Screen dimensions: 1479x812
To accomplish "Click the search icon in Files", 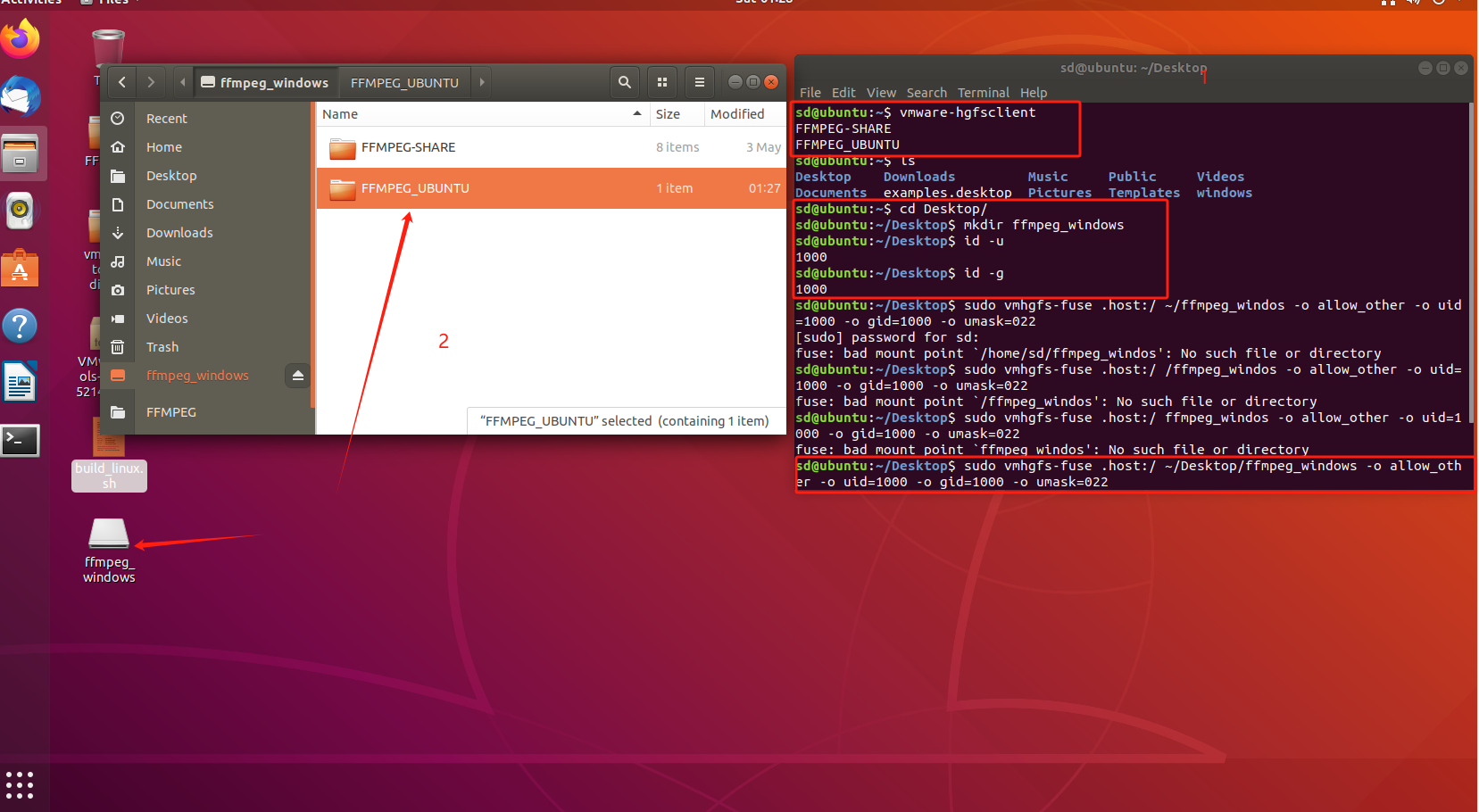I will (x=625, y=82).
